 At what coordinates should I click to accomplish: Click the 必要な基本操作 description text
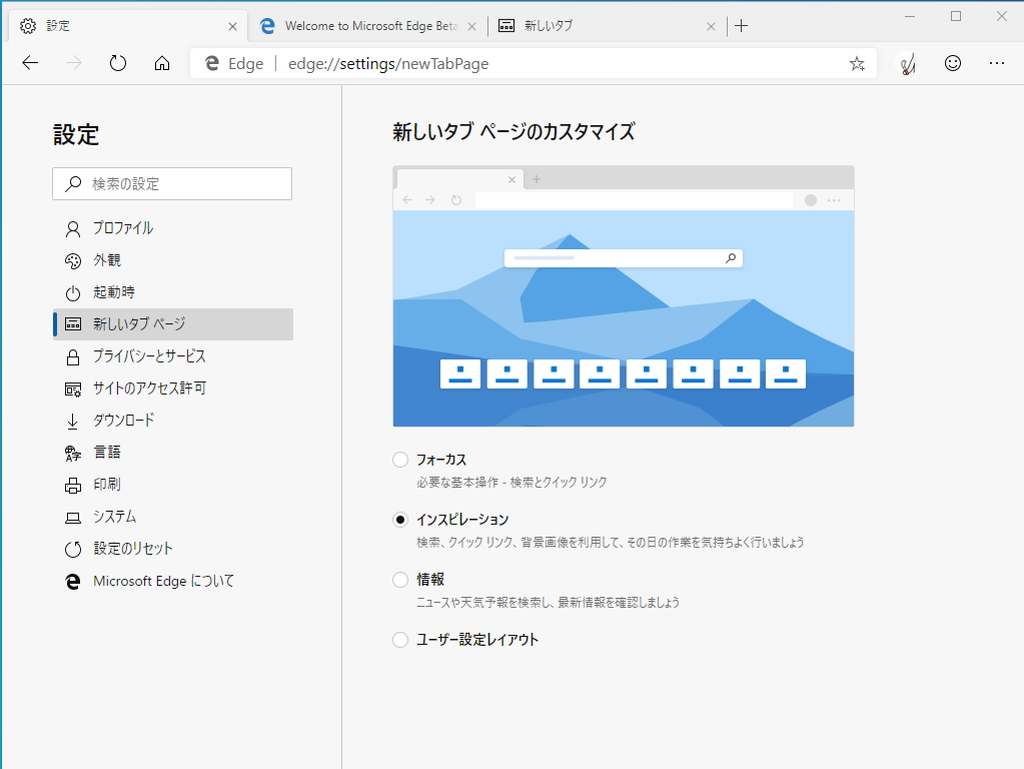coord(511,482)
